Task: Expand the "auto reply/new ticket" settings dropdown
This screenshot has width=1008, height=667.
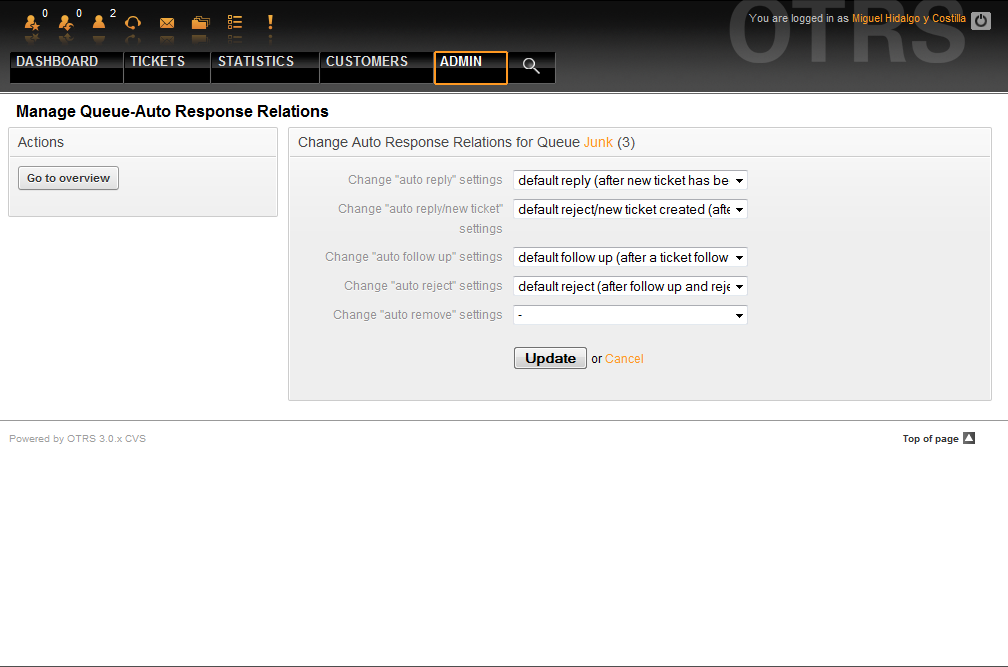Action: coord(630,210)
